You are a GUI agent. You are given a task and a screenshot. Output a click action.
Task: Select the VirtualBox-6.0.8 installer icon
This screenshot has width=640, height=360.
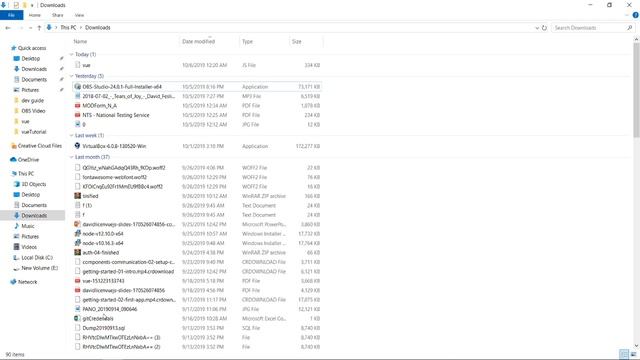[x=78, y=146]
